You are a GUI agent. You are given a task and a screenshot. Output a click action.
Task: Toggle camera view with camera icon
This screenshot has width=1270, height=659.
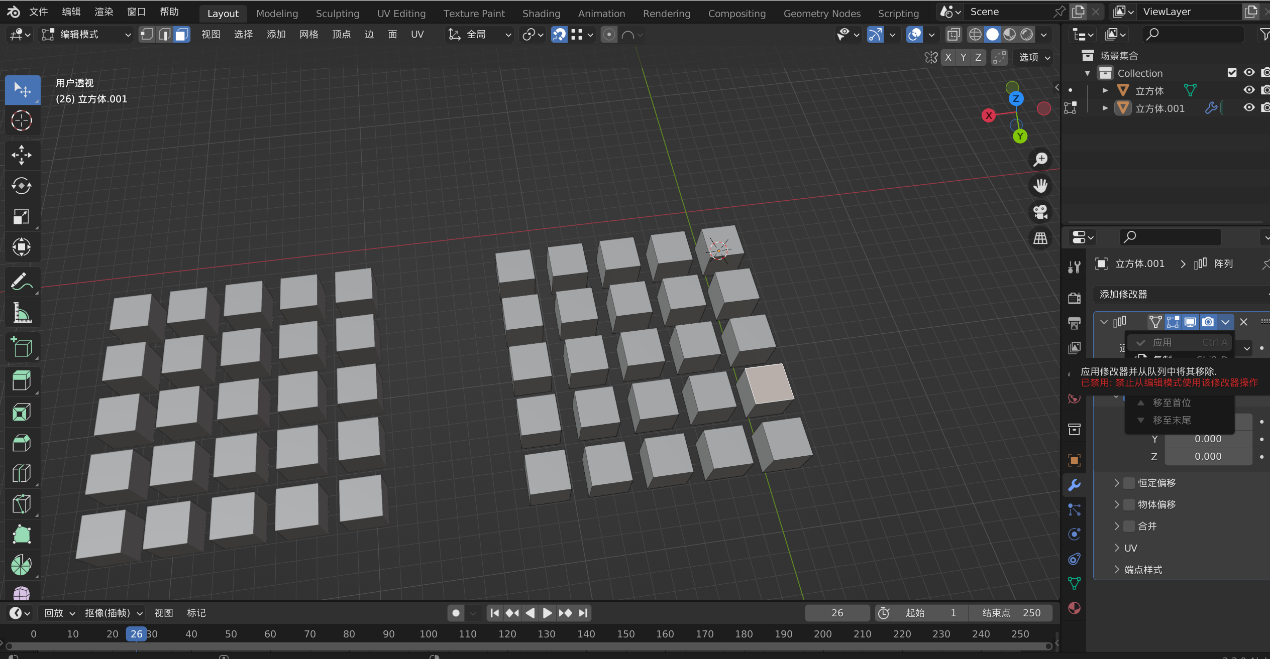tap(1041, 212)
